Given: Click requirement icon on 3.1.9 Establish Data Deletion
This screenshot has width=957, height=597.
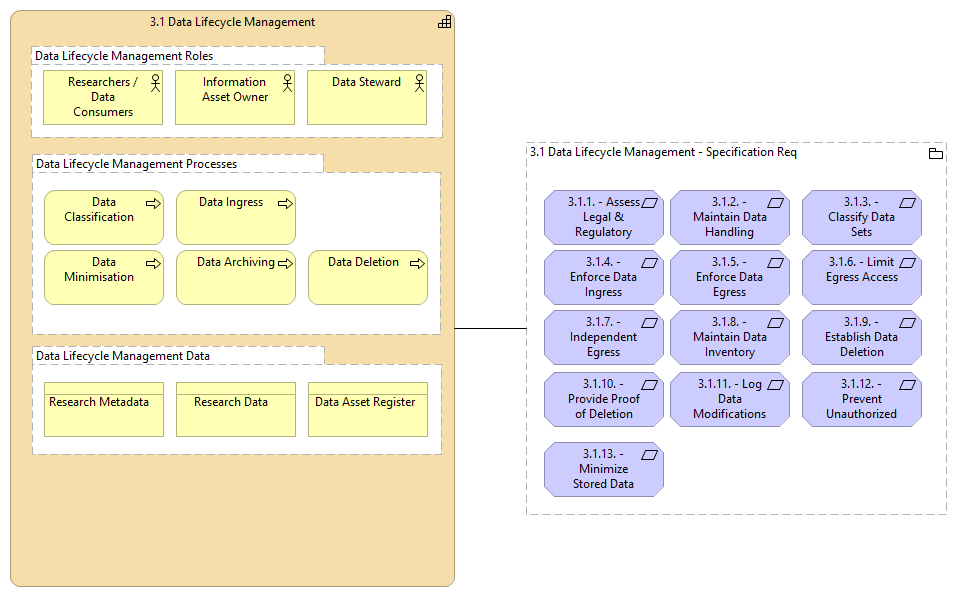Looking at the screenshot, I should click(908, 322).
